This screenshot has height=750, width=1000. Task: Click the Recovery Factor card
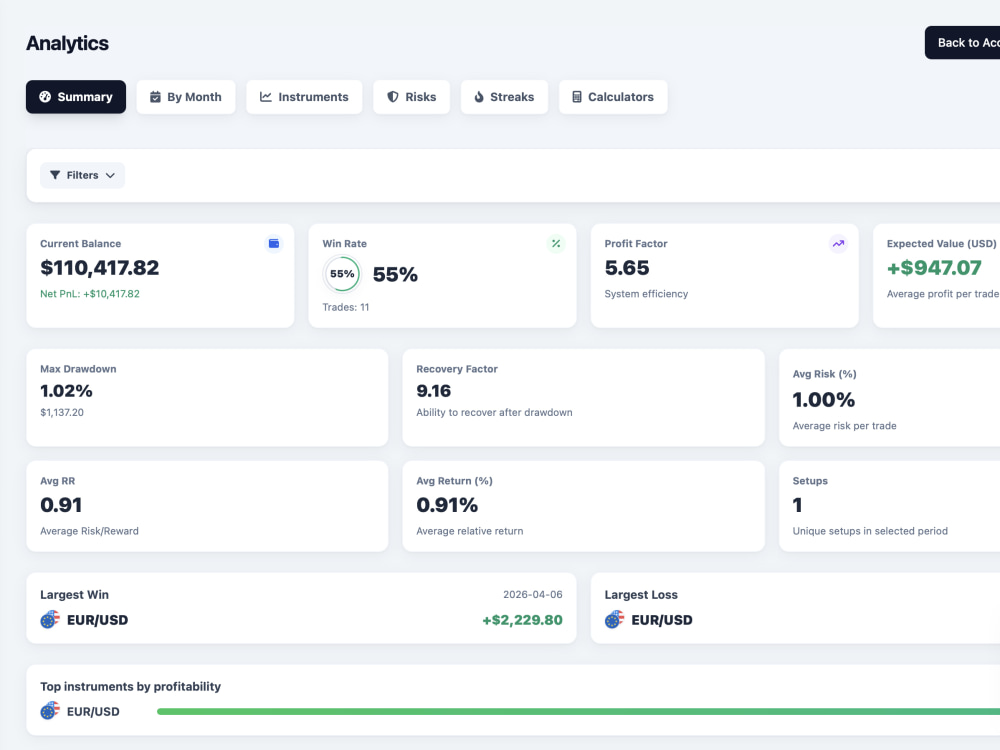(584, 397)
